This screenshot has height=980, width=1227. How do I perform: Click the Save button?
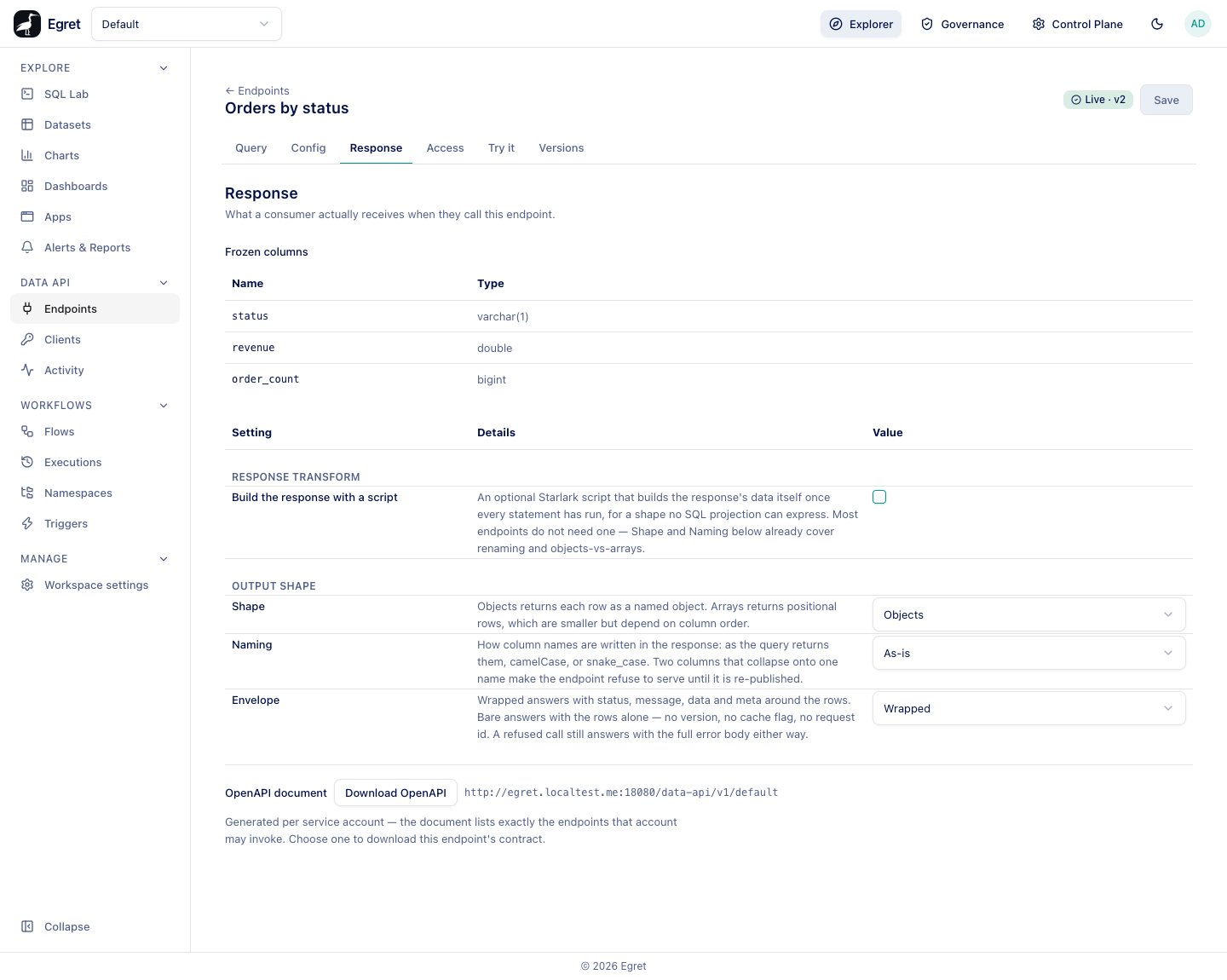(x=1167, y=100)
